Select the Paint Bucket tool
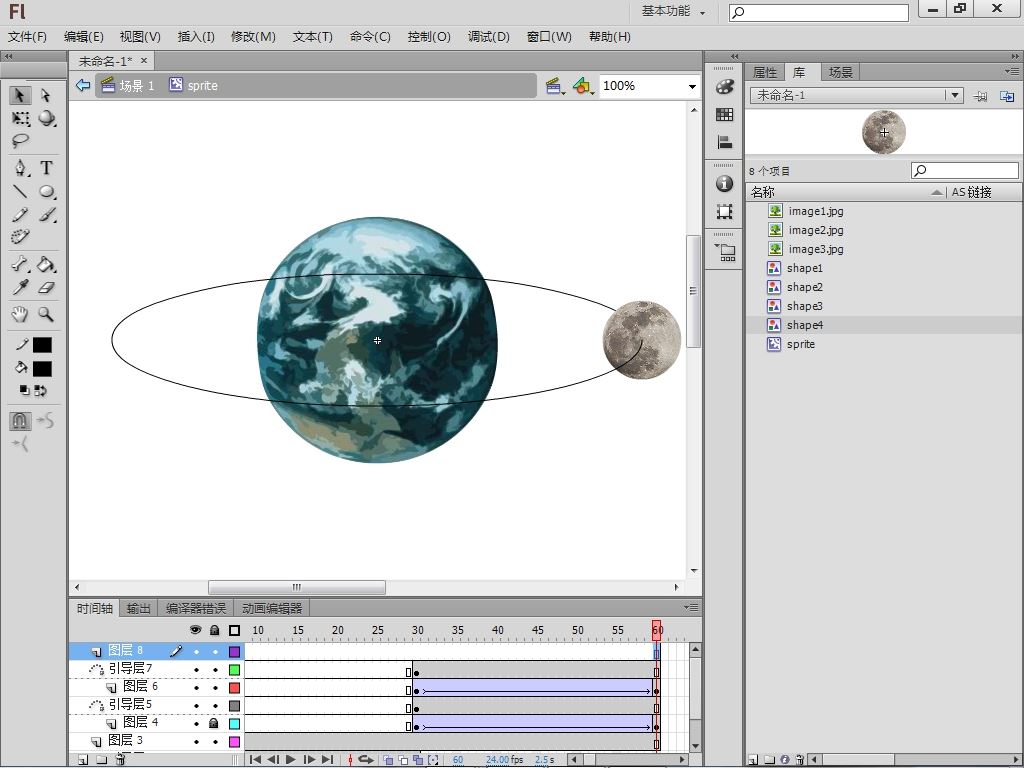This screenshot has width=1024, height=768. [46, 265]
